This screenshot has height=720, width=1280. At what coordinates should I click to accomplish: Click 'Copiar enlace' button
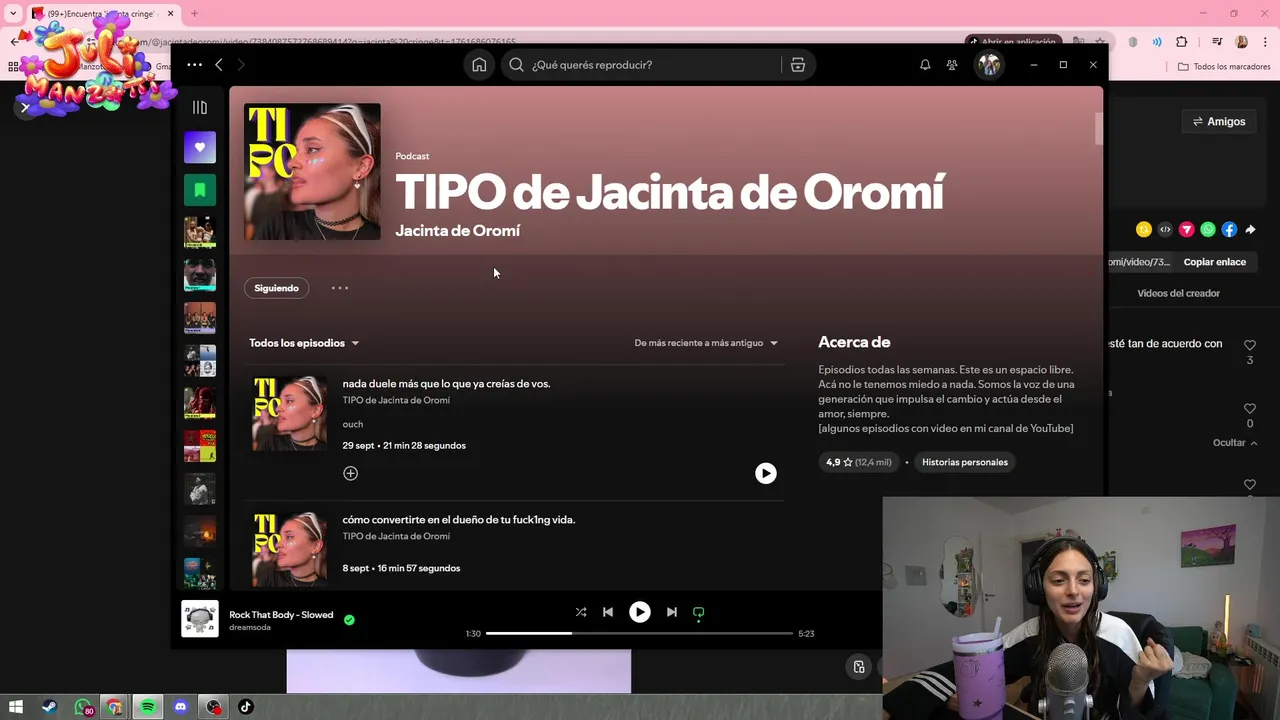click(x=1214, y=262)
